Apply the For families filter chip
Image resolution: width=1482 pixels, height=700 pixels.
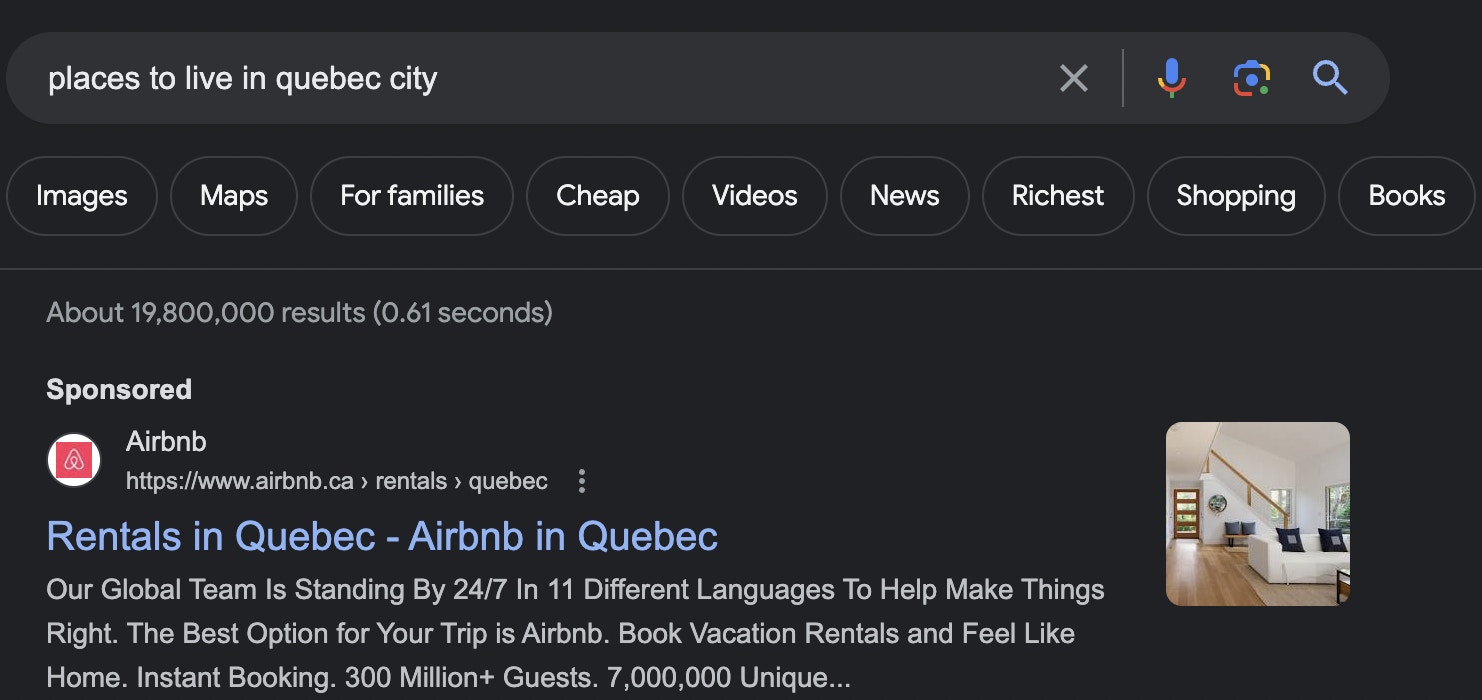[x=412, y=196]
